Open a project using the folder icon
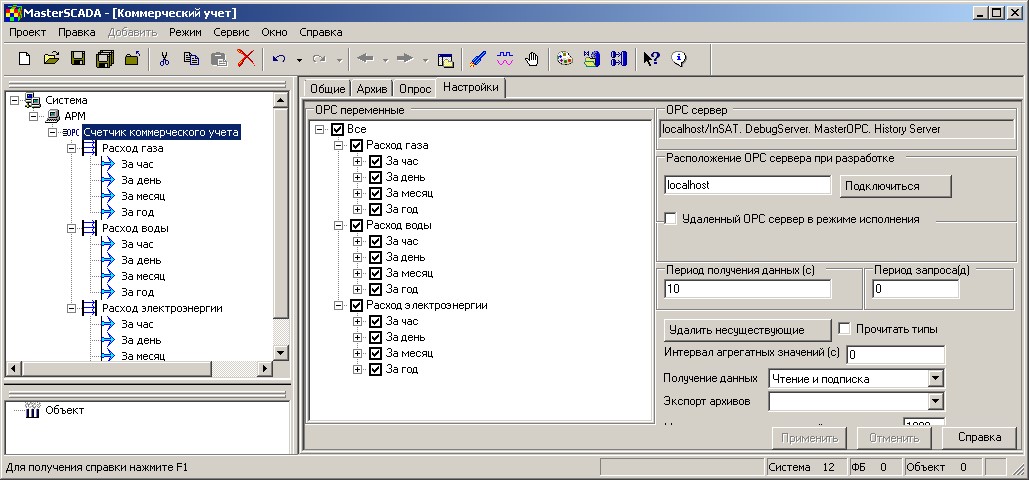Viewport: 1029px width, 480px height. 51,59
